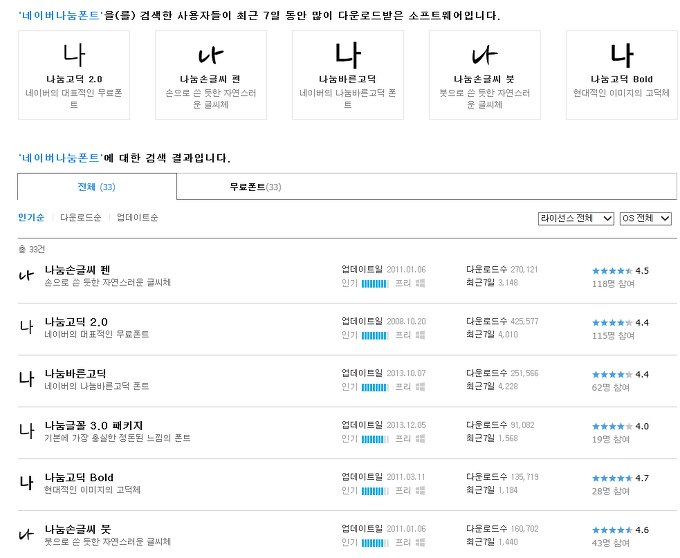Click the 19명 참여 text
This screenshot has height=558, width=680.
pyautogui.click(x=611, y=440)
